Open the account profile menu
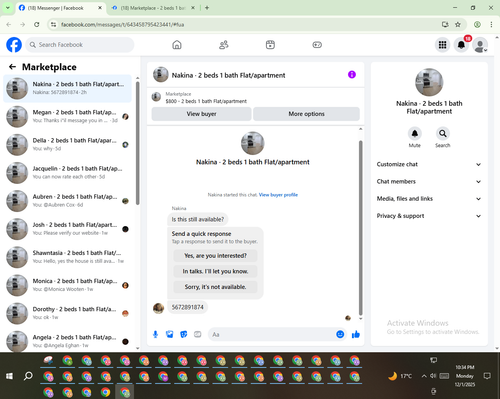This screenshot has height=399, width=500. pos(480,45)
